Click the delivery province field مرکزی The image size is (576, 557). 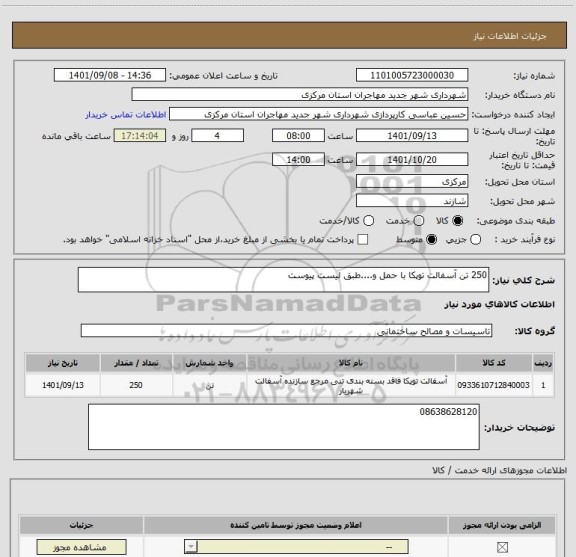(412, 182)
